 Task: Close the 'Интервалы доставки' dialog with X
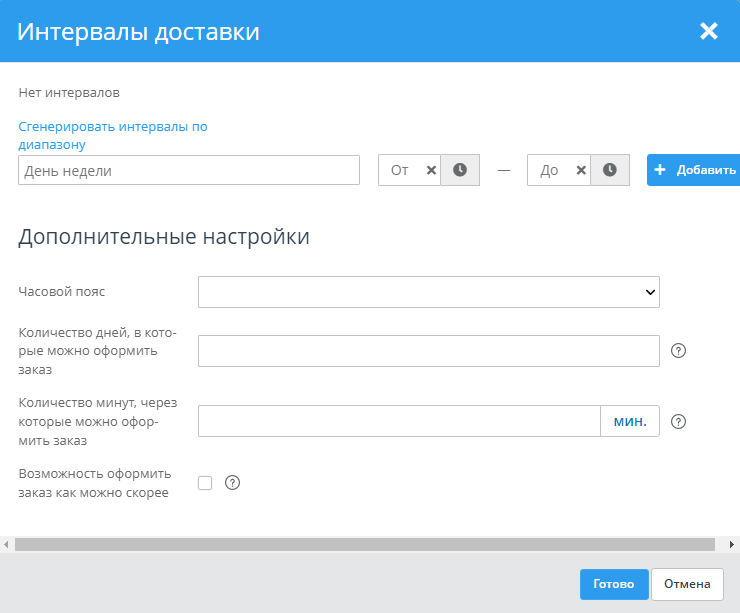point(709,31)
